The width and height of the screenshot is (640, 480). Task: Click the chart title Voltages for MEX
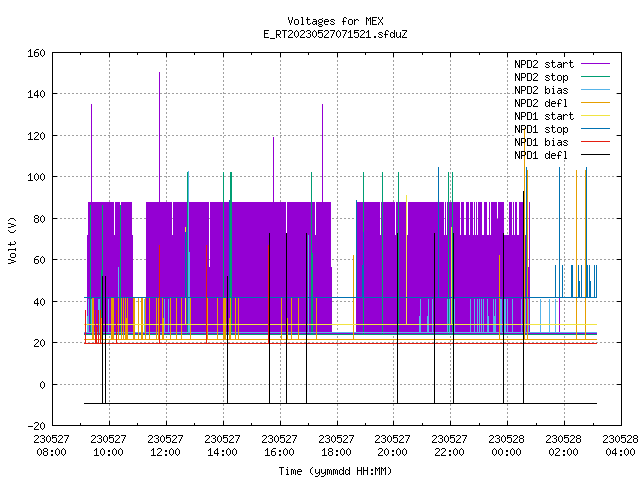click(x=335, y=21)
